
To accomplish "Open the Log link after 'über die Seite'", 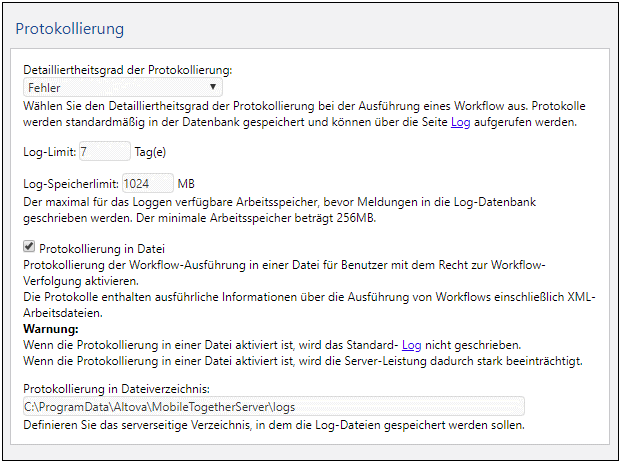I will tap(460, 121).
